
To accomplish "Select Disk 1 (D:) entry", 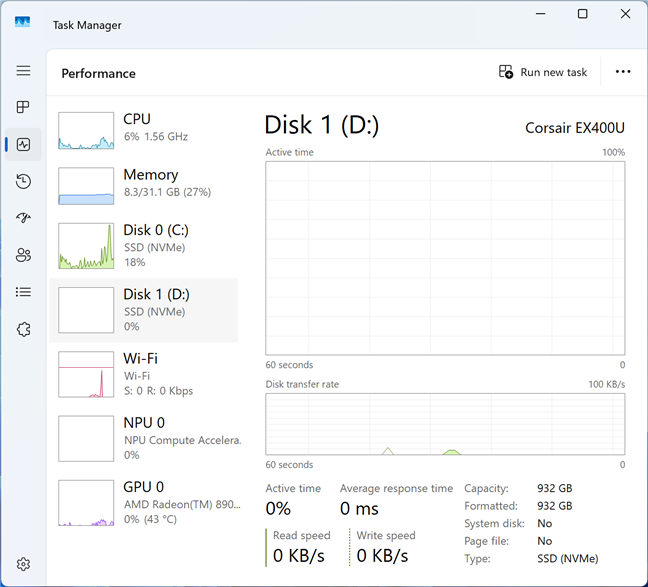I will click(x=144, y=310).
